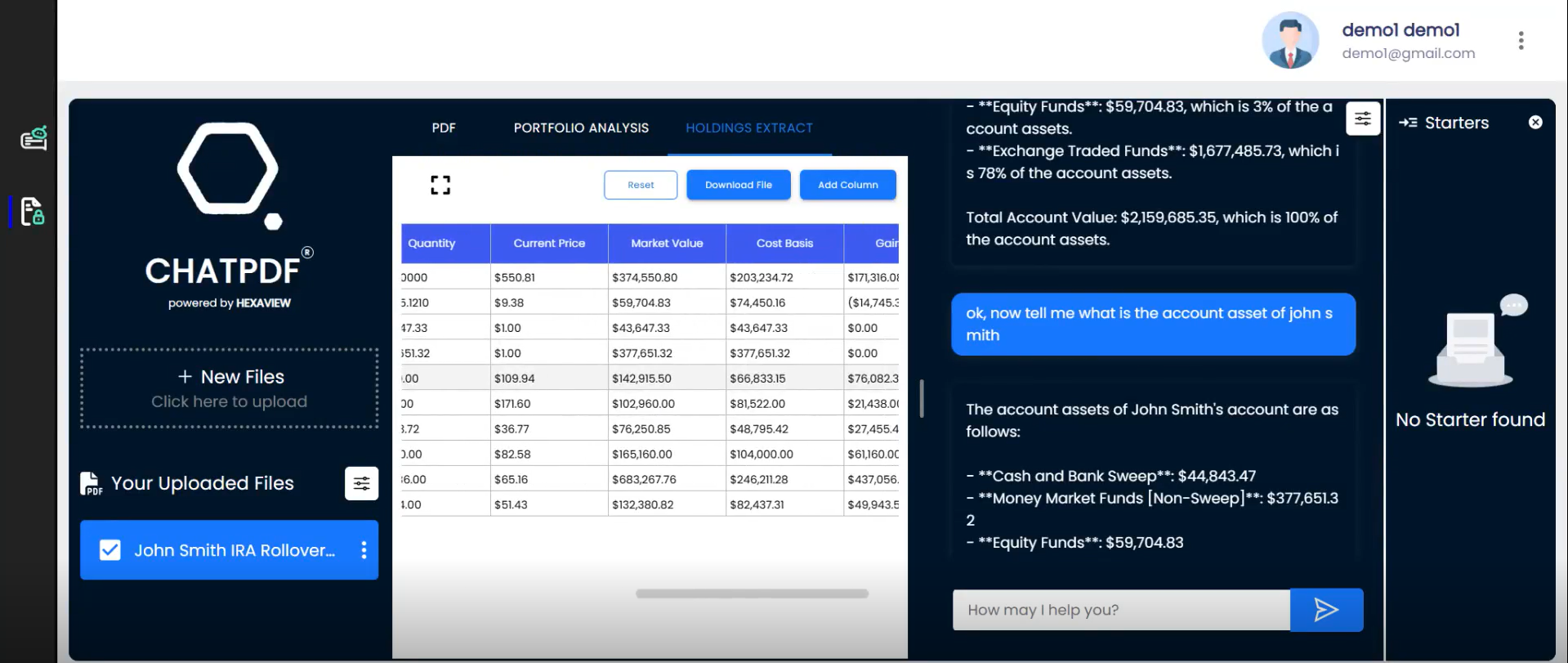Click the send message arrow button
Viewport: 1568px width, 663px height.
1325,610
